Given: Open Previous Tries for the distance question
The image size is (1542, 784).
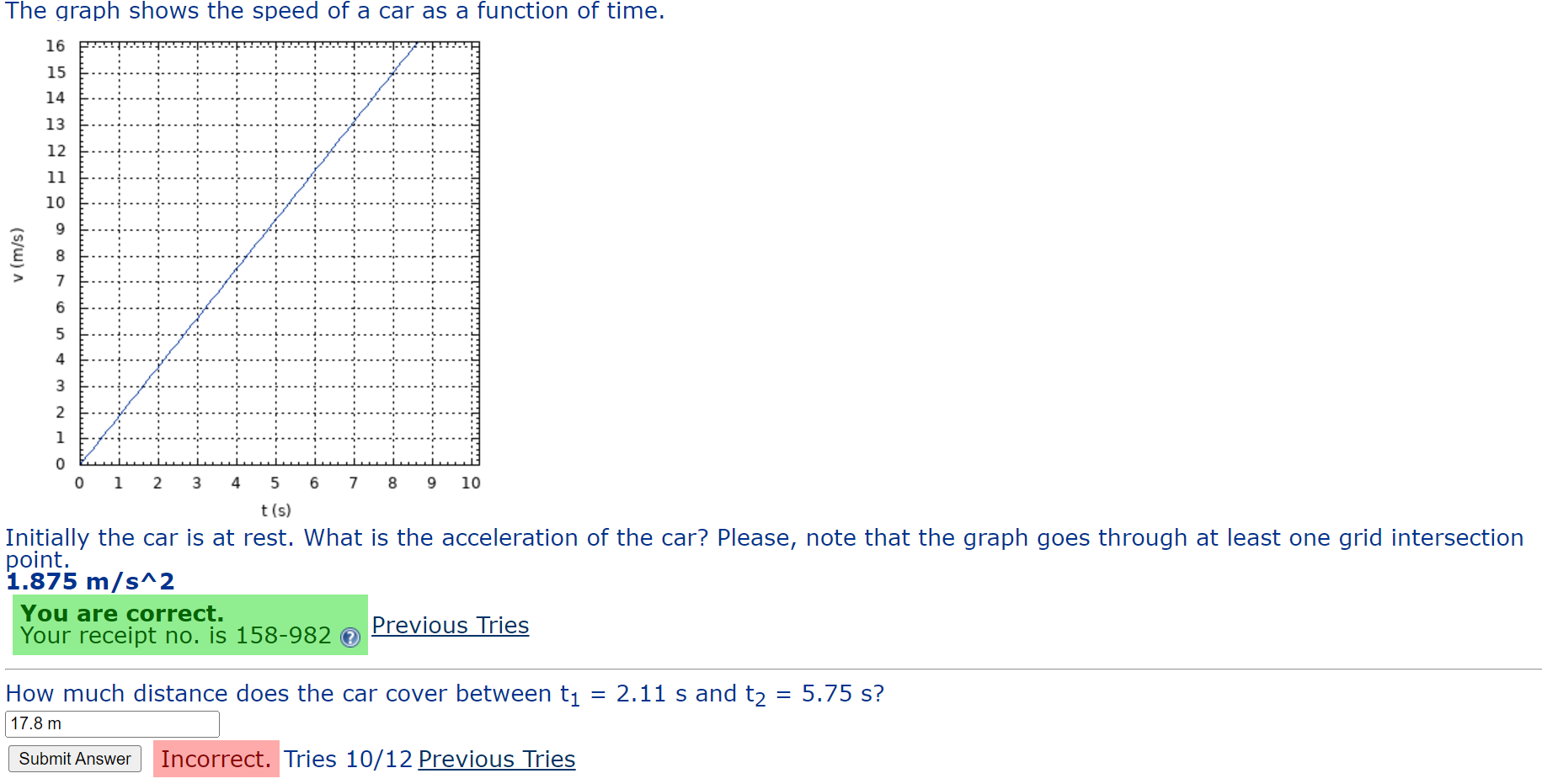Looking at the screenshot, I should pyautogui.click(x=495, y=759).
